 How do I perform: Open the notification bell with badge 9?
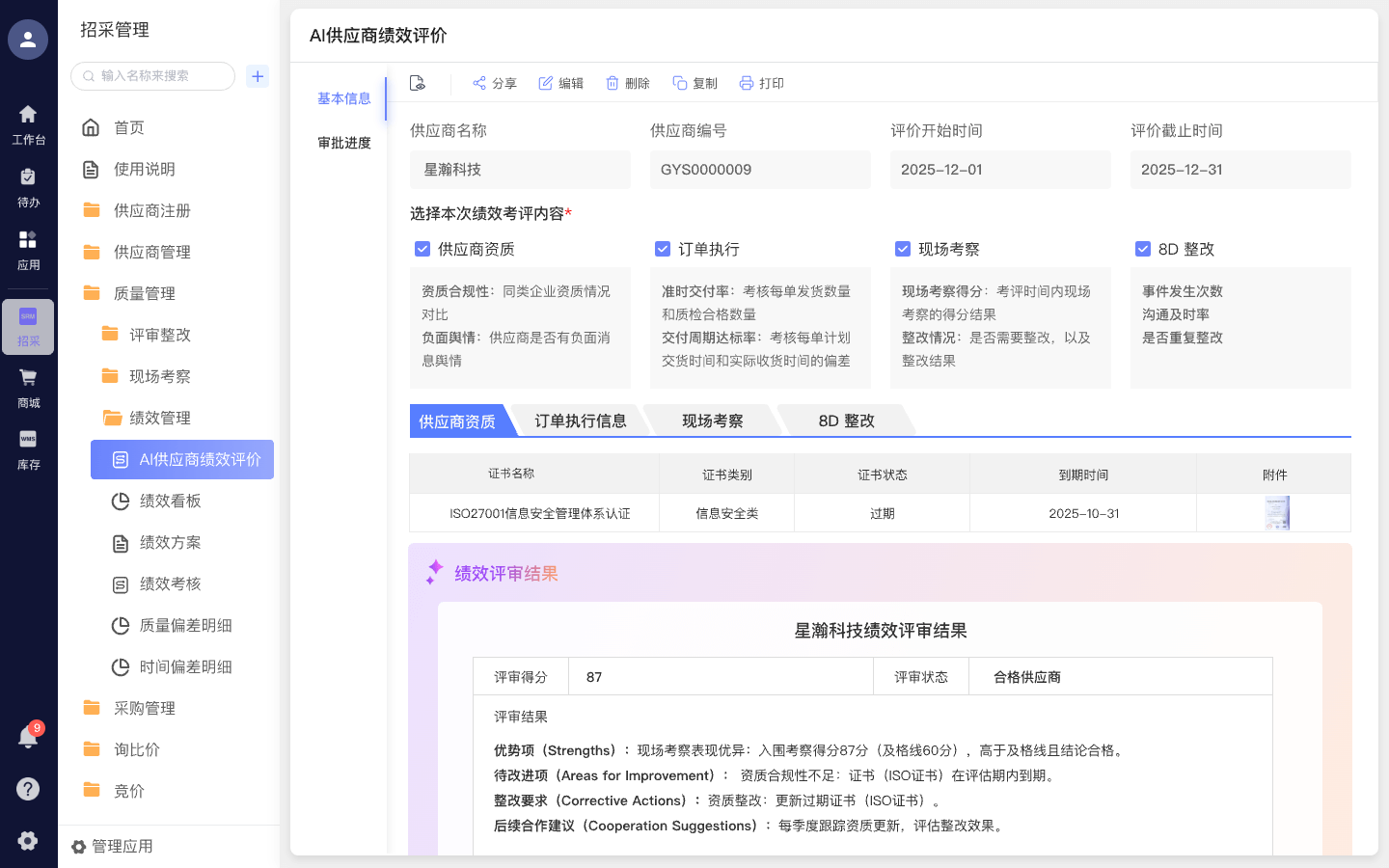[x=27, y=735]
